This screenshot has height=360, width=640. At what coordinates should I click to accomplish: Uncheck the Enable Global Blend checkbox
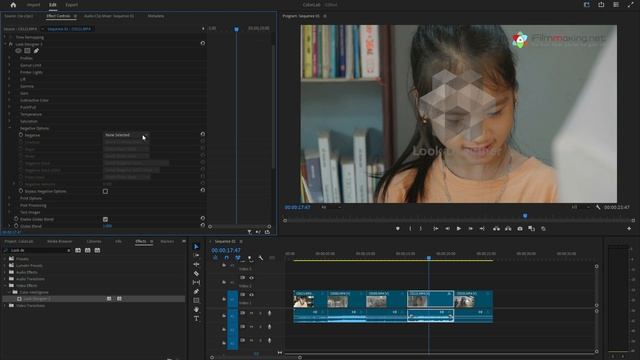[105, 219]
